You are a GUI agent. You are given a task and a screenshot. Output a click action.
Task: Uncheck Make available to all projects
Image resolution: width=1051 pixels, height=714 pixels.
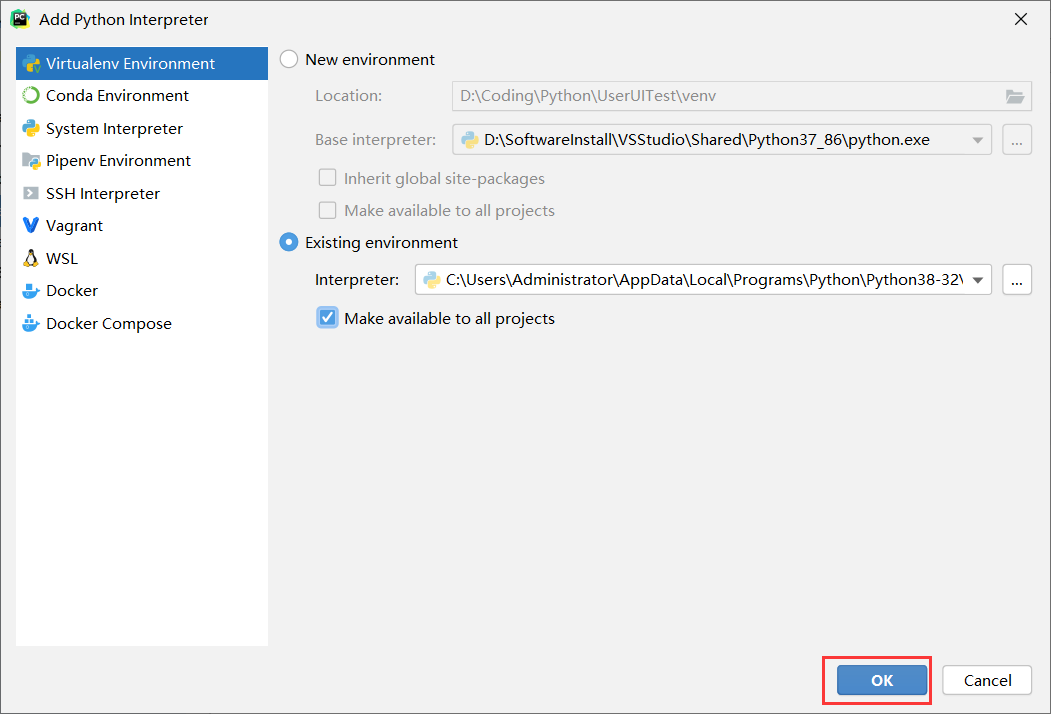pos(328,317)
